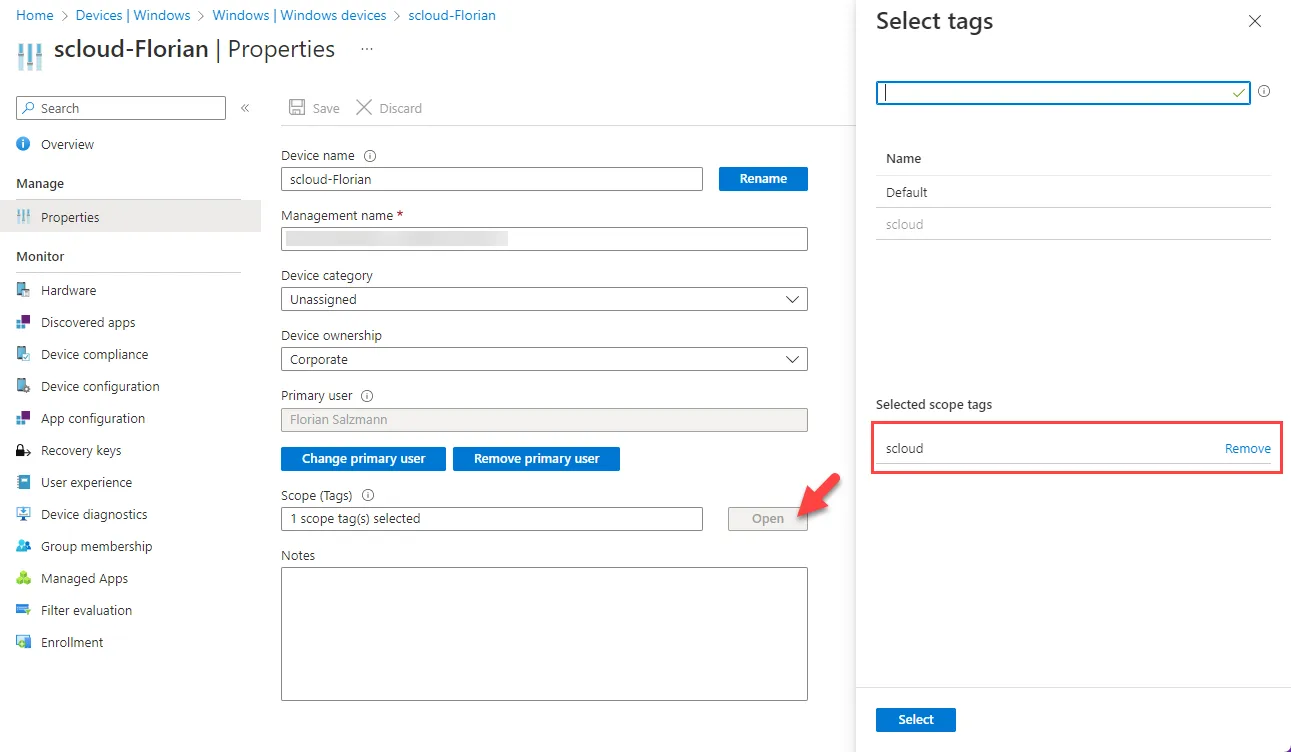1291x752 pixels.
Task: Open the ellipsis menu beside Properties title
Action: pyautogui.click(x=367, y=49)
